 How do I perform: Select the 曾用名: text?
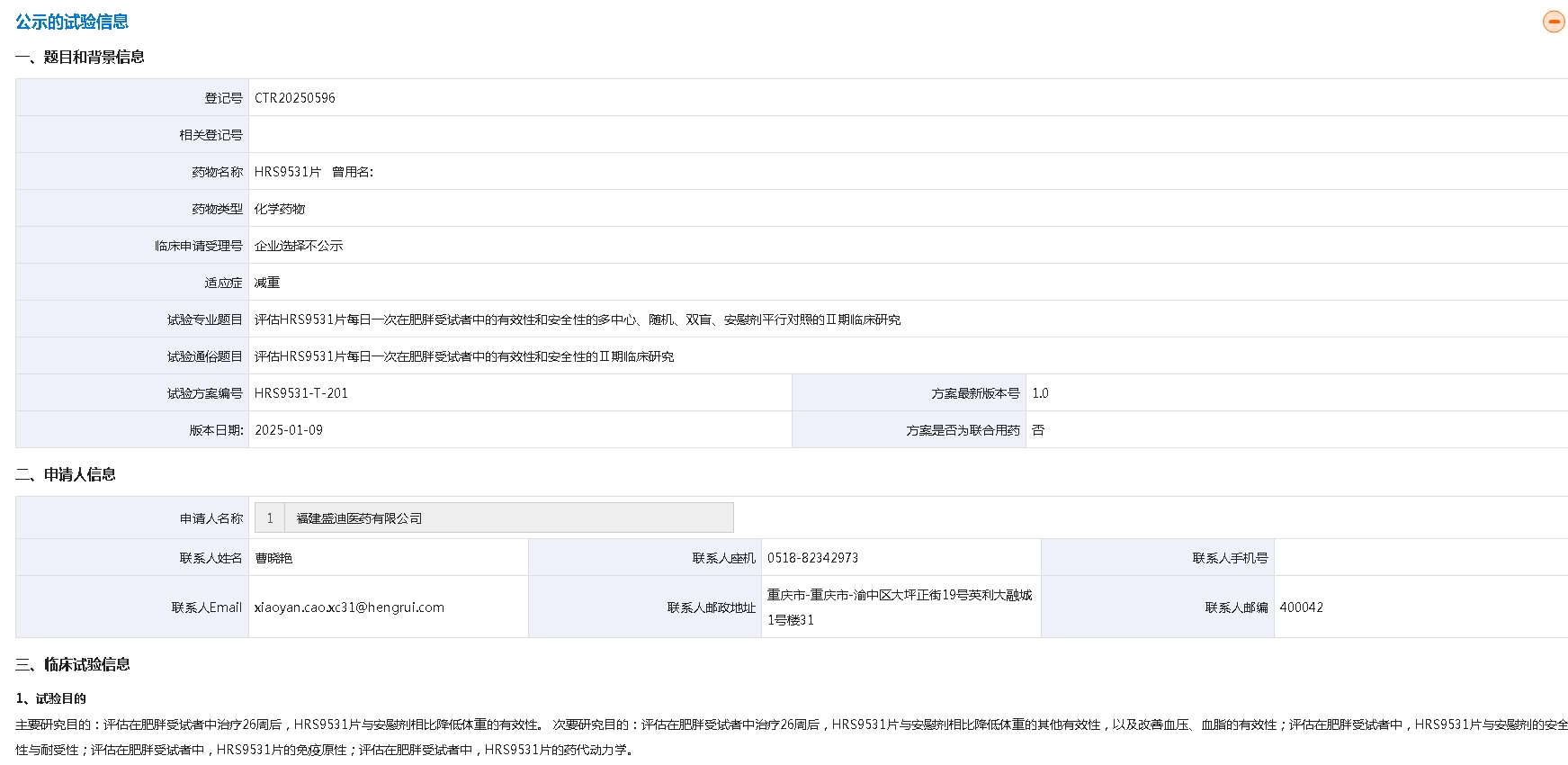pos(353,172)
